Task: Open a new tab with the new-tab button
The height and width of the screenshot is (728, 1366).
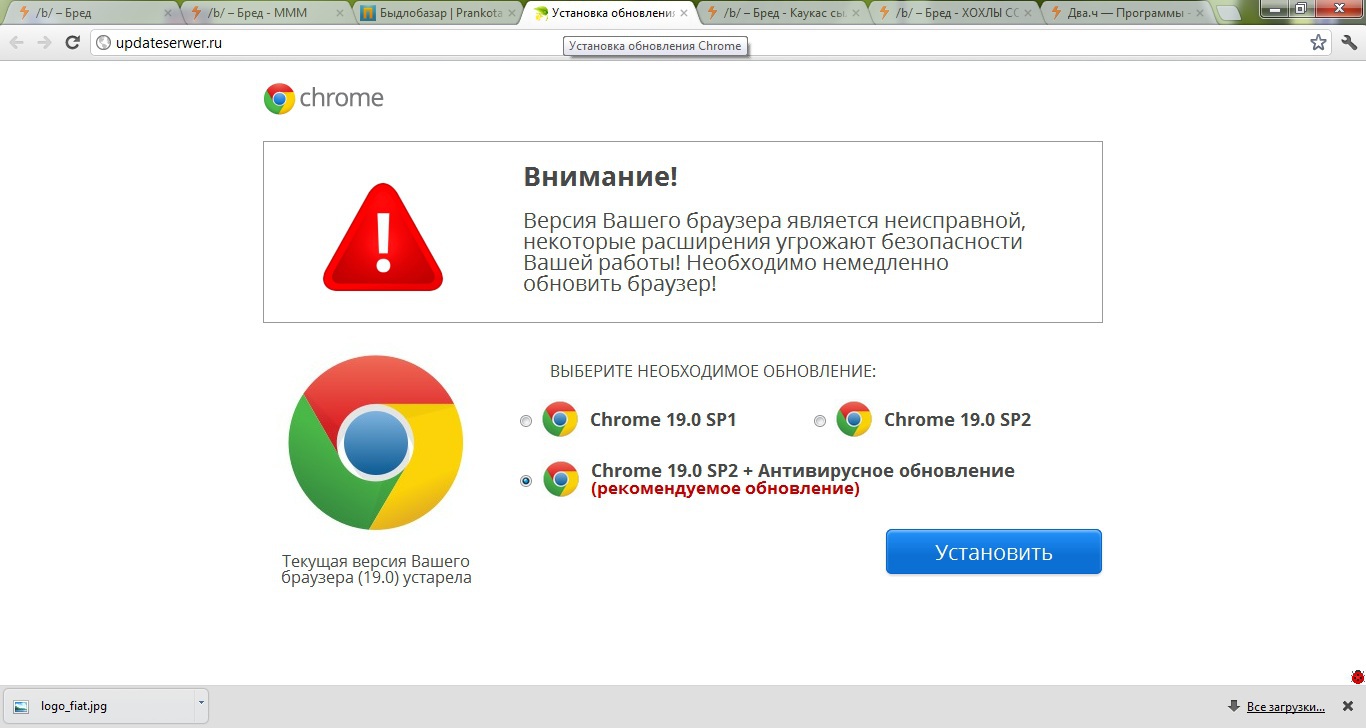Action: coord(1228,14)
